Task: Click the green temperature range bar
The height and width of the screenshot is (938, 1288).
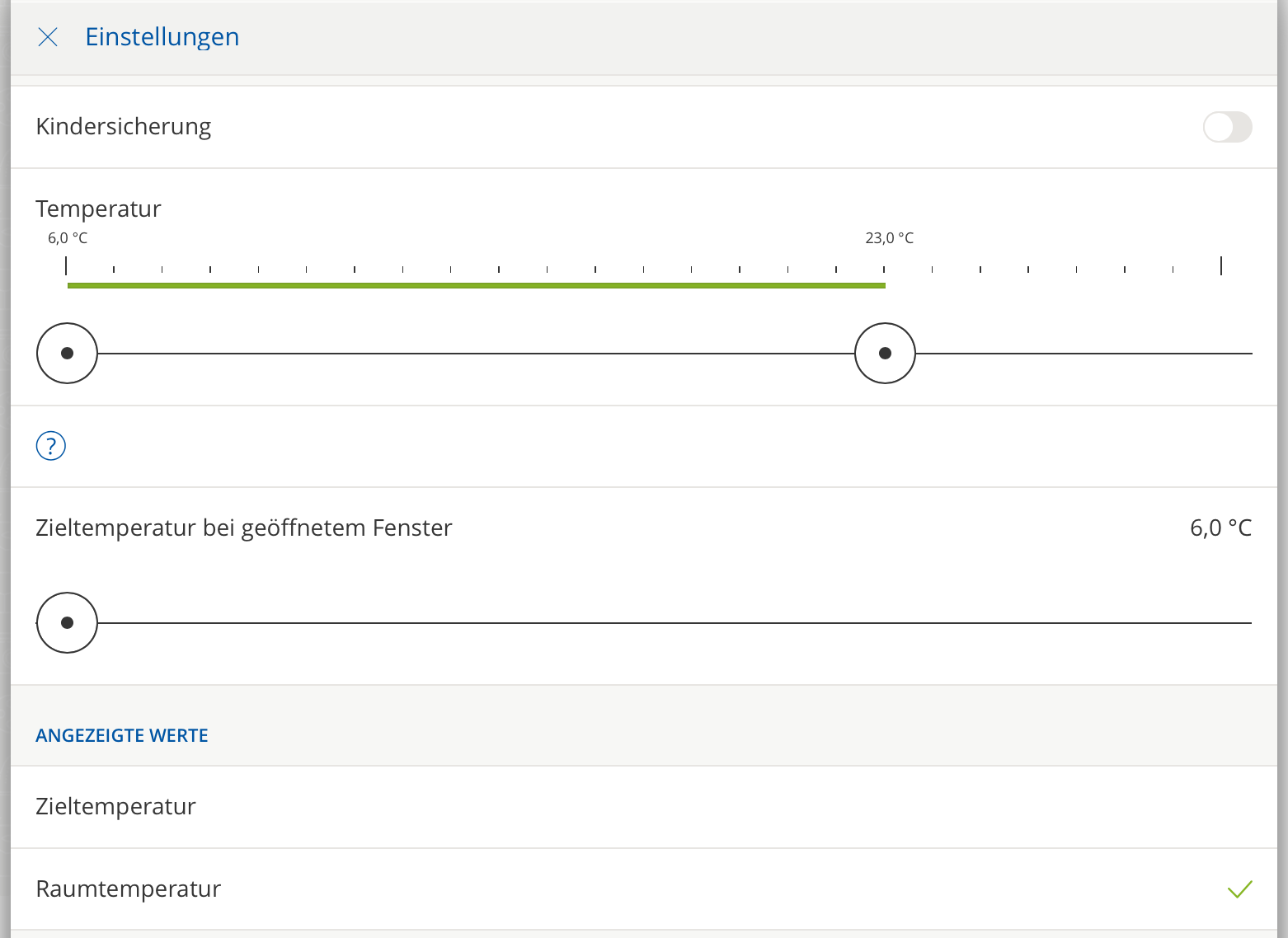Action: [477, 286]
